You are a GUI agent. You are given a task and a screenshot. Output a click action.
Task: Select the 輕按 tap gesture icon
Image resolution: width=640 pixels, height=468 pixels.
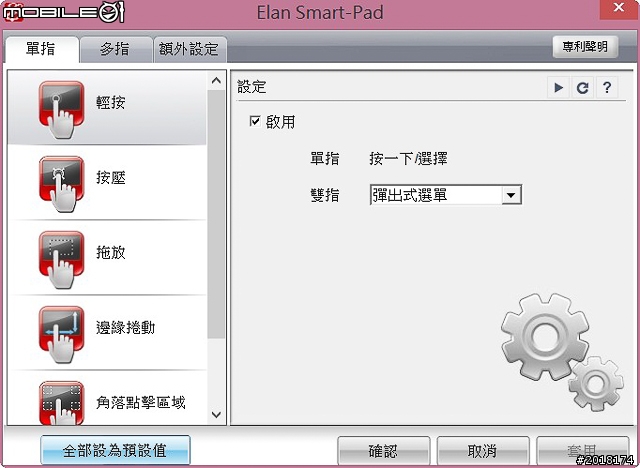62,109
